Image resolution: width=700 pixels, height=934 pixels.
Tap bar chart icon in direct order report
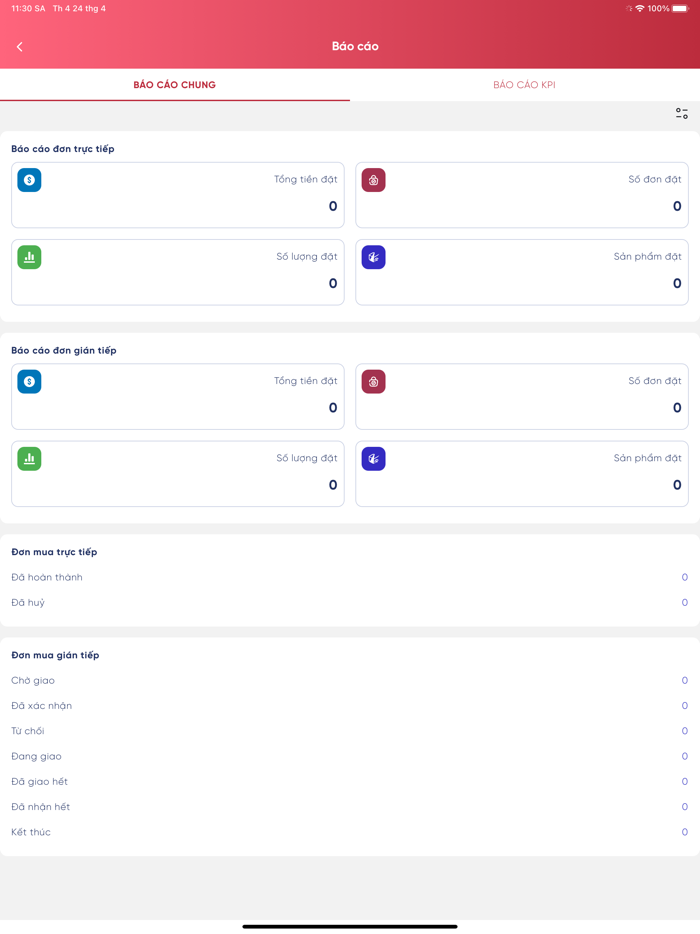pos(29,257)
